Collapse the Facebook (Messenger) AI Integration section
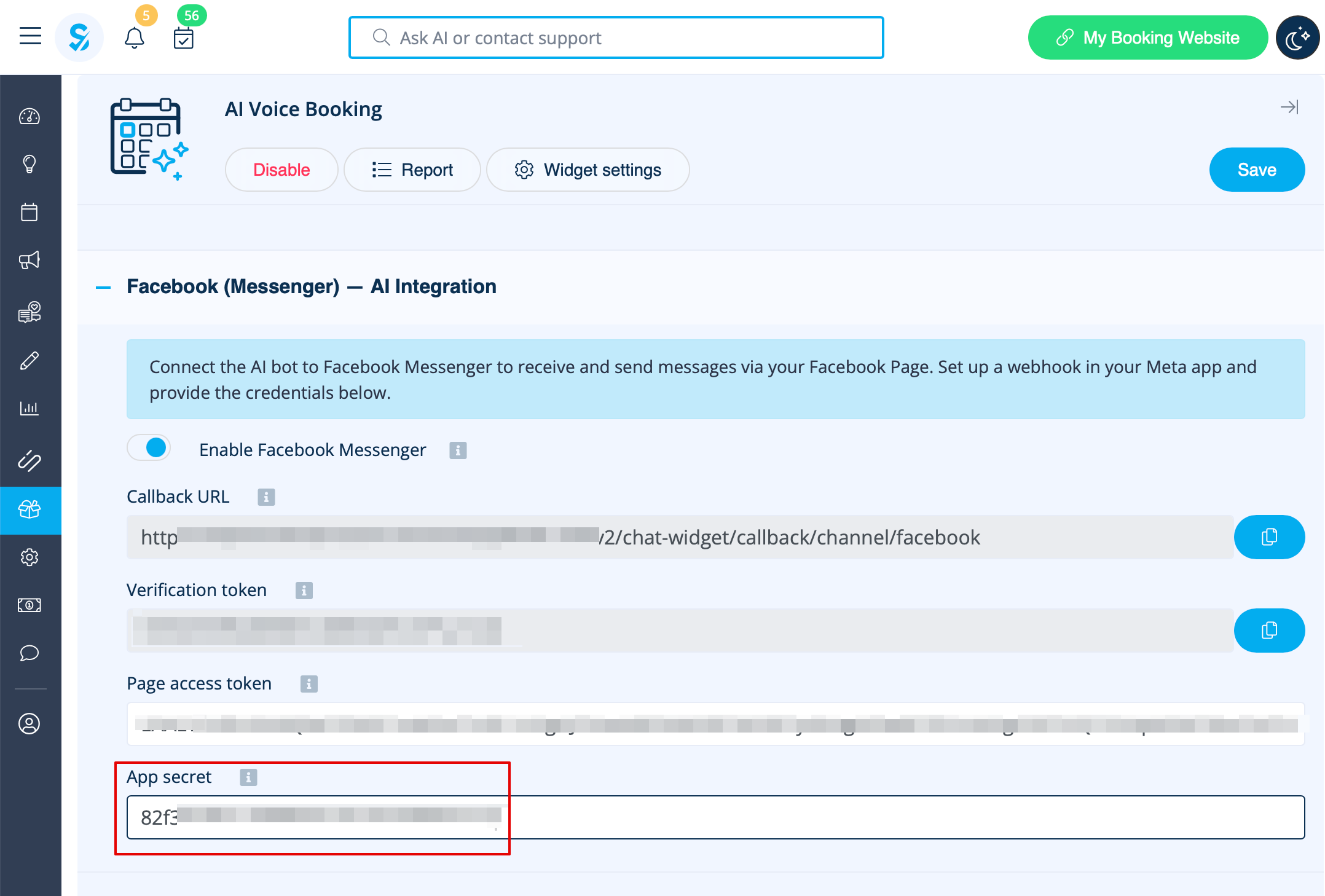The width and height of the screenshot is (1325, 896). (x=103, y=287)
